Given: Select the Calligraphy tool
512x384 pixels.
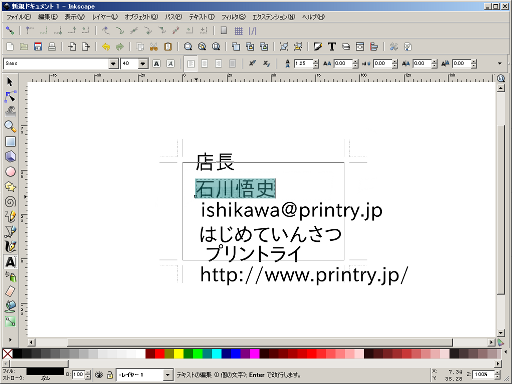Looking at the screenshot, I should click(10, 246).
